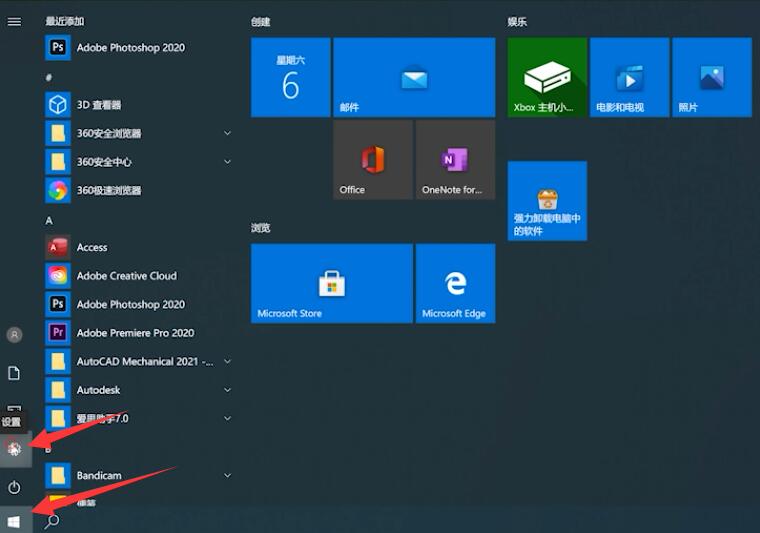Open Adobe Creative Cloud
The width and height of the screenshot is (760, 533).
[x=139, y=276]
